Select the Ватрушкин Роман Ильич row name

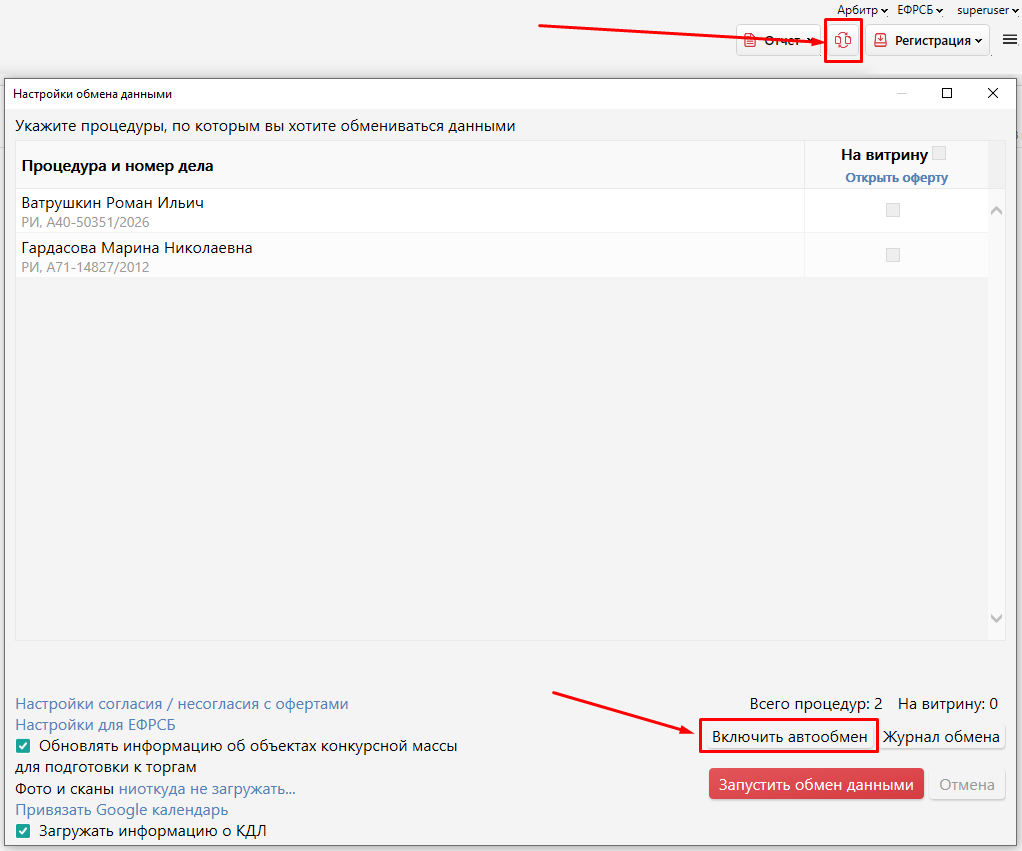click(113, 203)
